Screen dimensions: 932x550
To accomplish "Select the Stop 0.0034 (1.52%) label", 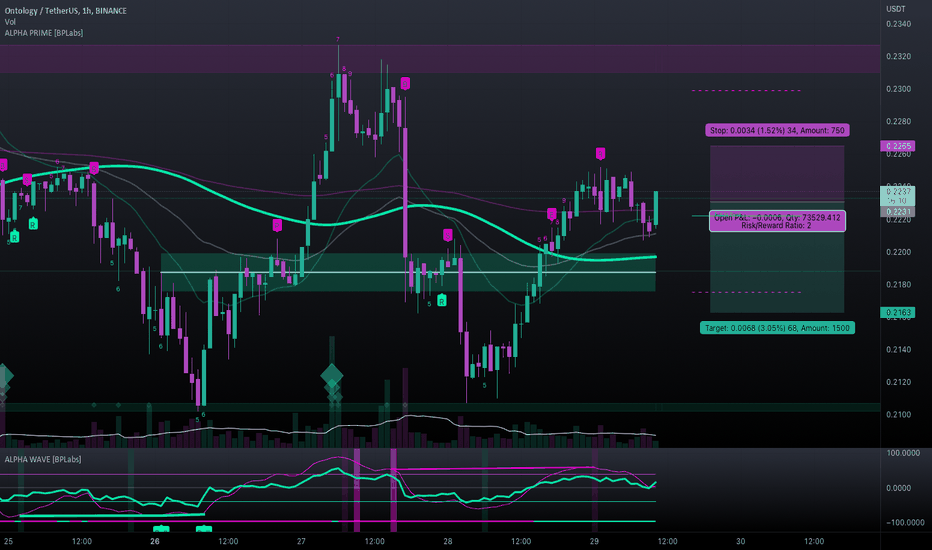I will (x=777, y=130).
